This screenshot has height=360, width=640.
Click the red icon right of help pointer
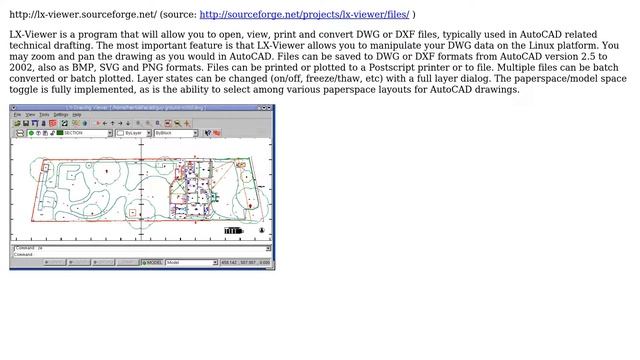(217, 133)
